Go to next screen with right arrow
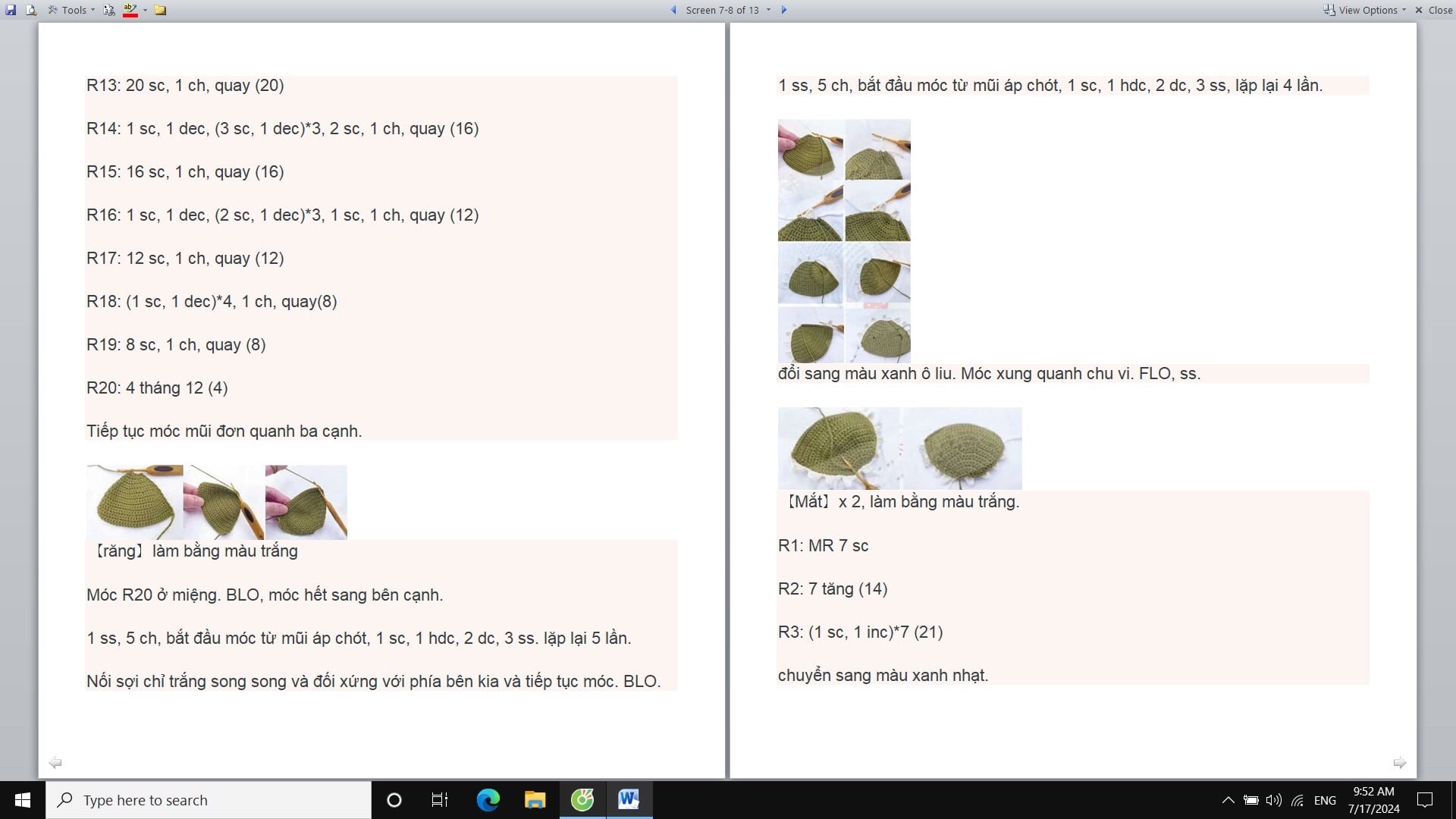The width and height of the screenshot is (1456, 819). [x=784, y=10]
